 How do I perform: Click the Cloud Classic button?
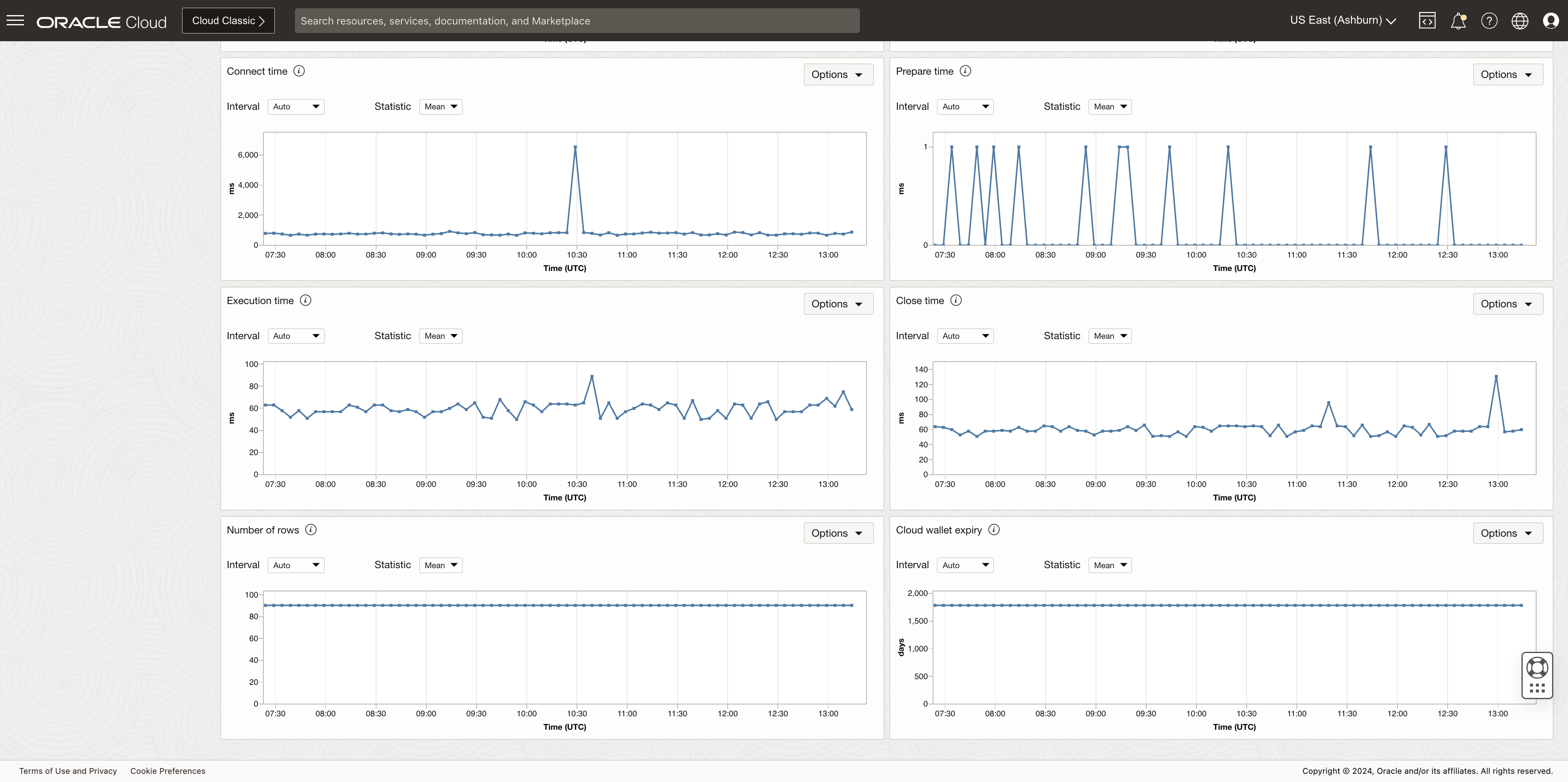click(x=228, y=21)
